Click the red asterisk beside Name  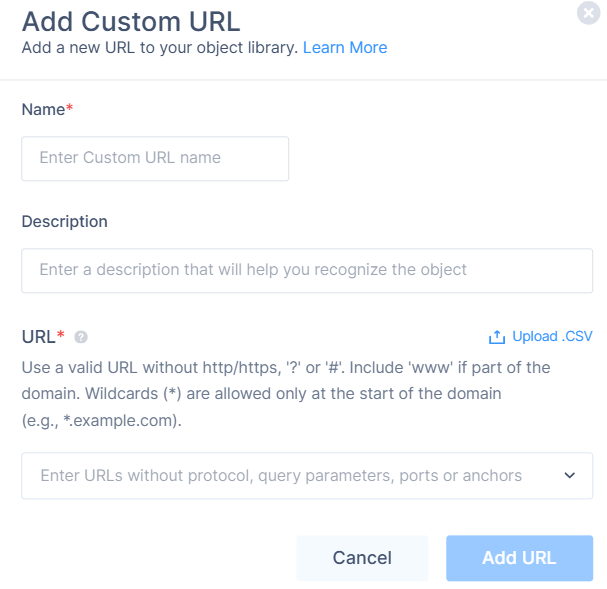coord(70,108)
